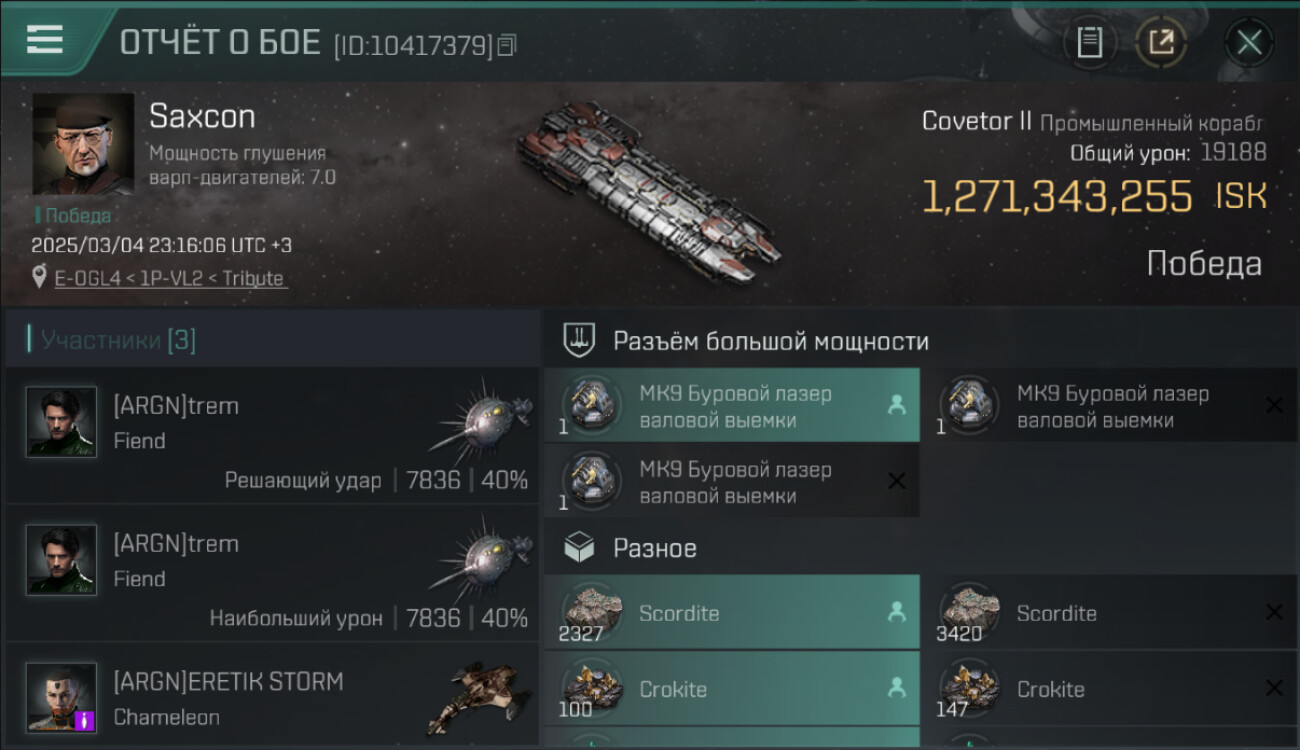Click the person icon on Crokite 100
1300x750 pixels.
click(x=896, y=689)
